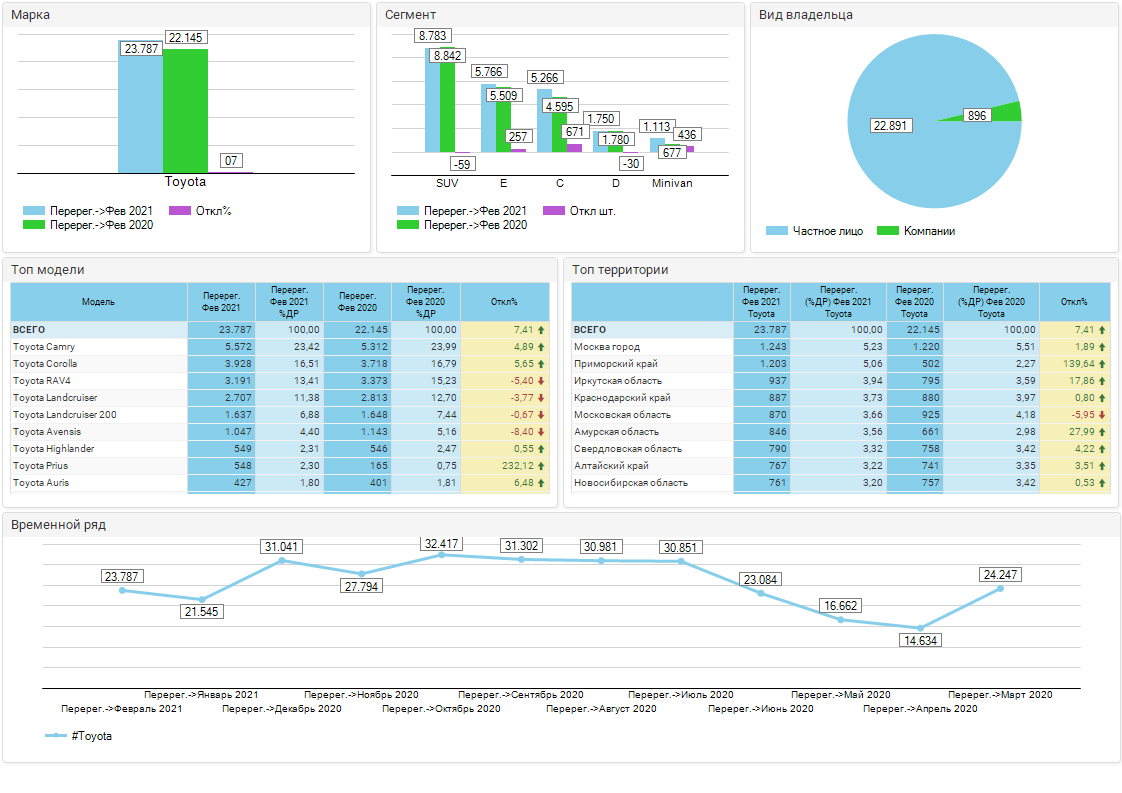The width and height of the screenshot is (1122, 793).
Task: Select the 14.634 data point on the Toyota line
Action: 920,628
